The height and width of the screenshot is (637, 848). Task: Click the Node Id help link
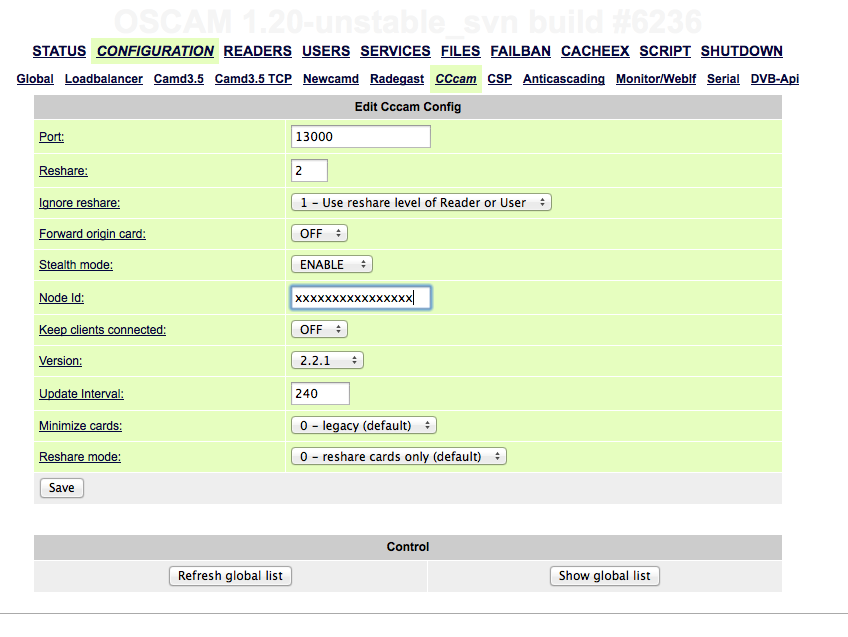click(62, 298)
